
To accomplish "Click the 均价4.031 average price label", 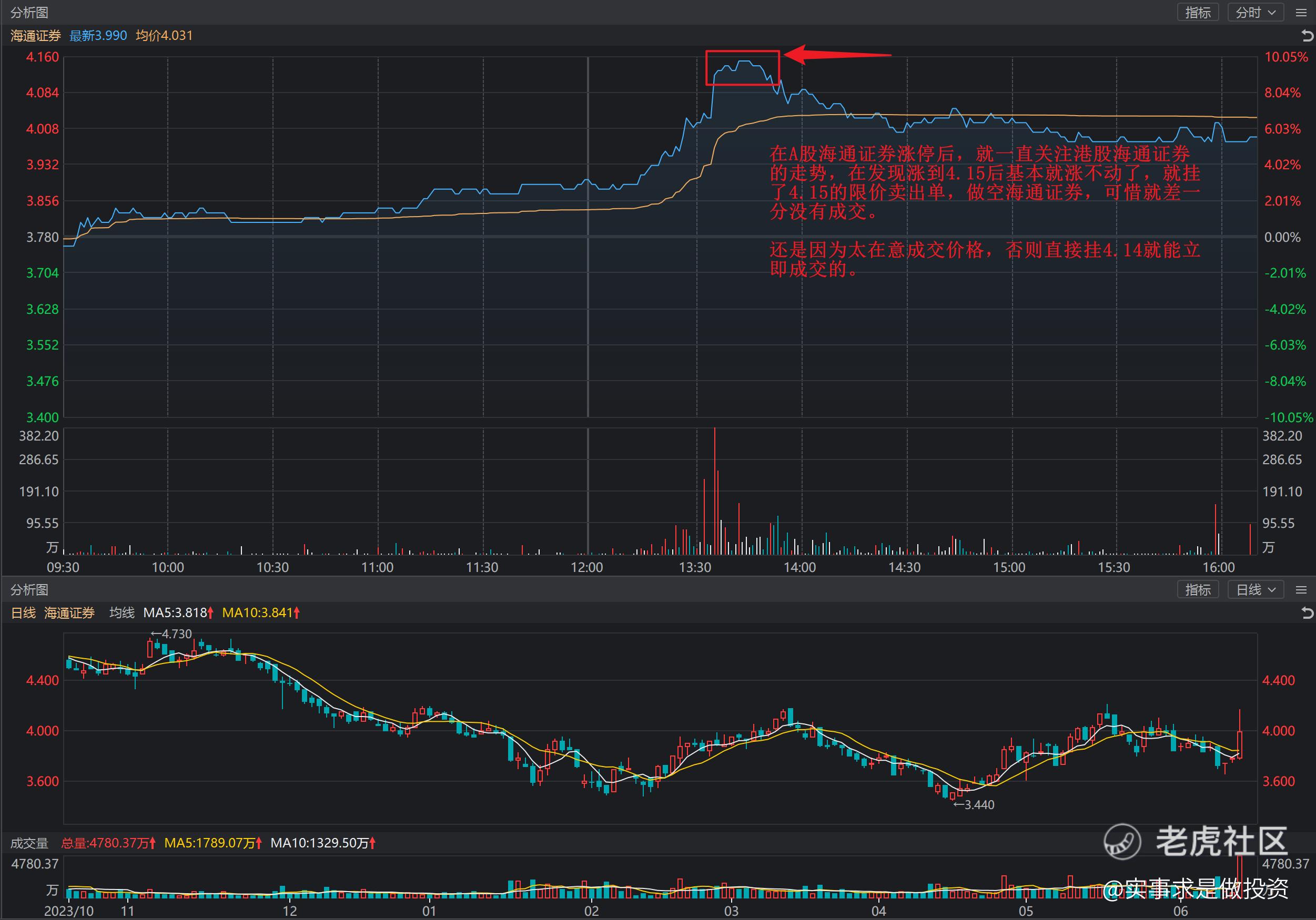I will [x=164, y=36].
